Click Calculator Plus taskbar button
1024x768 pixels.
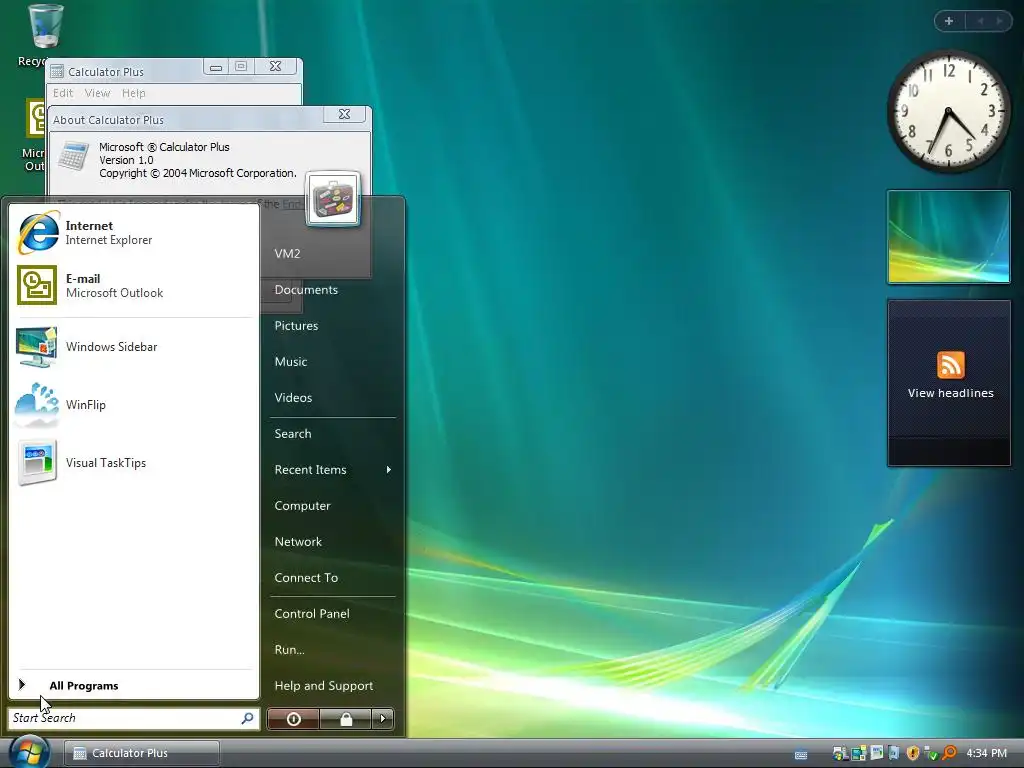click(142, 753)
